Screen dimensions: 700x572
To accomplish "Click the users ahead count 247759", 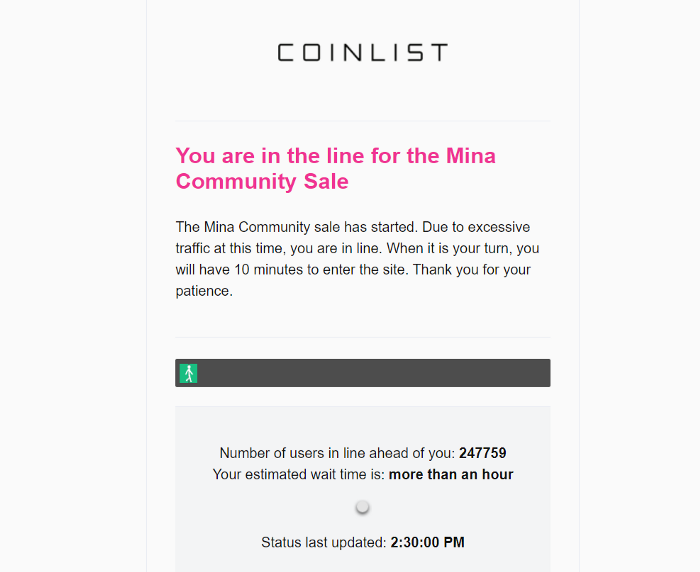I will pyautogui.click(x=483, y=453).
